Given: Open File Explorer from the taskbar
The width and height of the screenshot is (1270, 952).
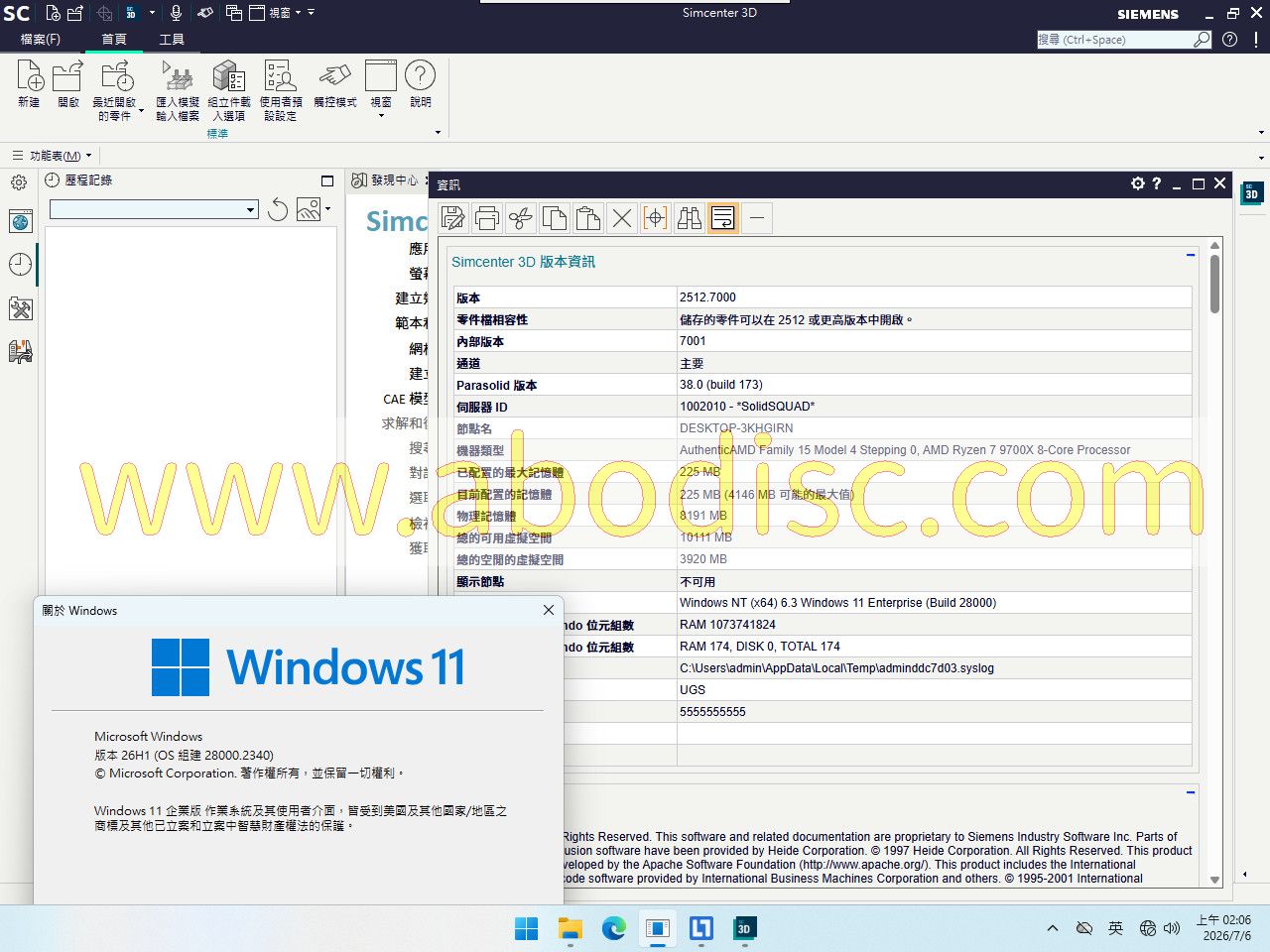Looking at the screenshot, I should click(571, 928).
